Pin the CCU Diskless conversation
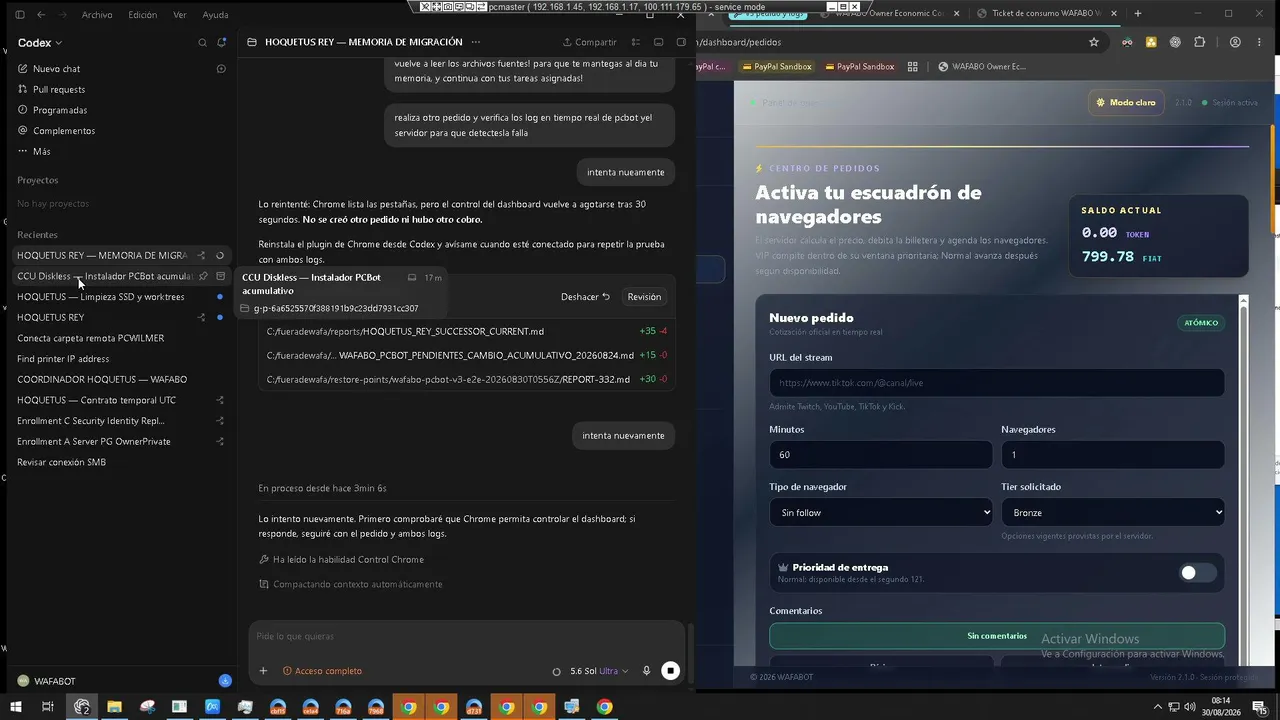1280x720 pixels. tap(203, 276)
